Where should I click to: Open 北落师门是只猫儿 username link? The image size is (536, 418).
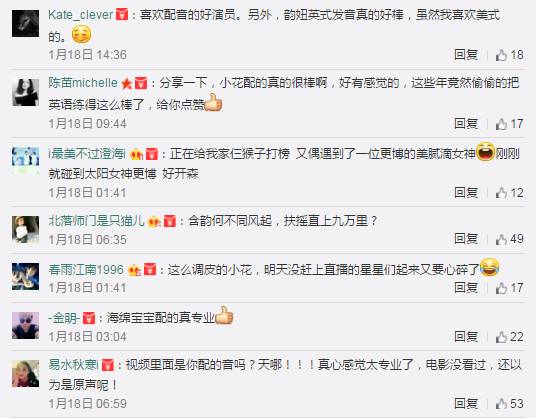[96, 221]
